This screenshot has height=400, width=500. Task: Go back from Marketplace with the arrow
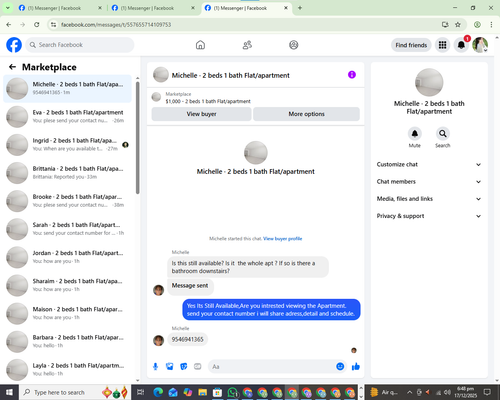12,67
